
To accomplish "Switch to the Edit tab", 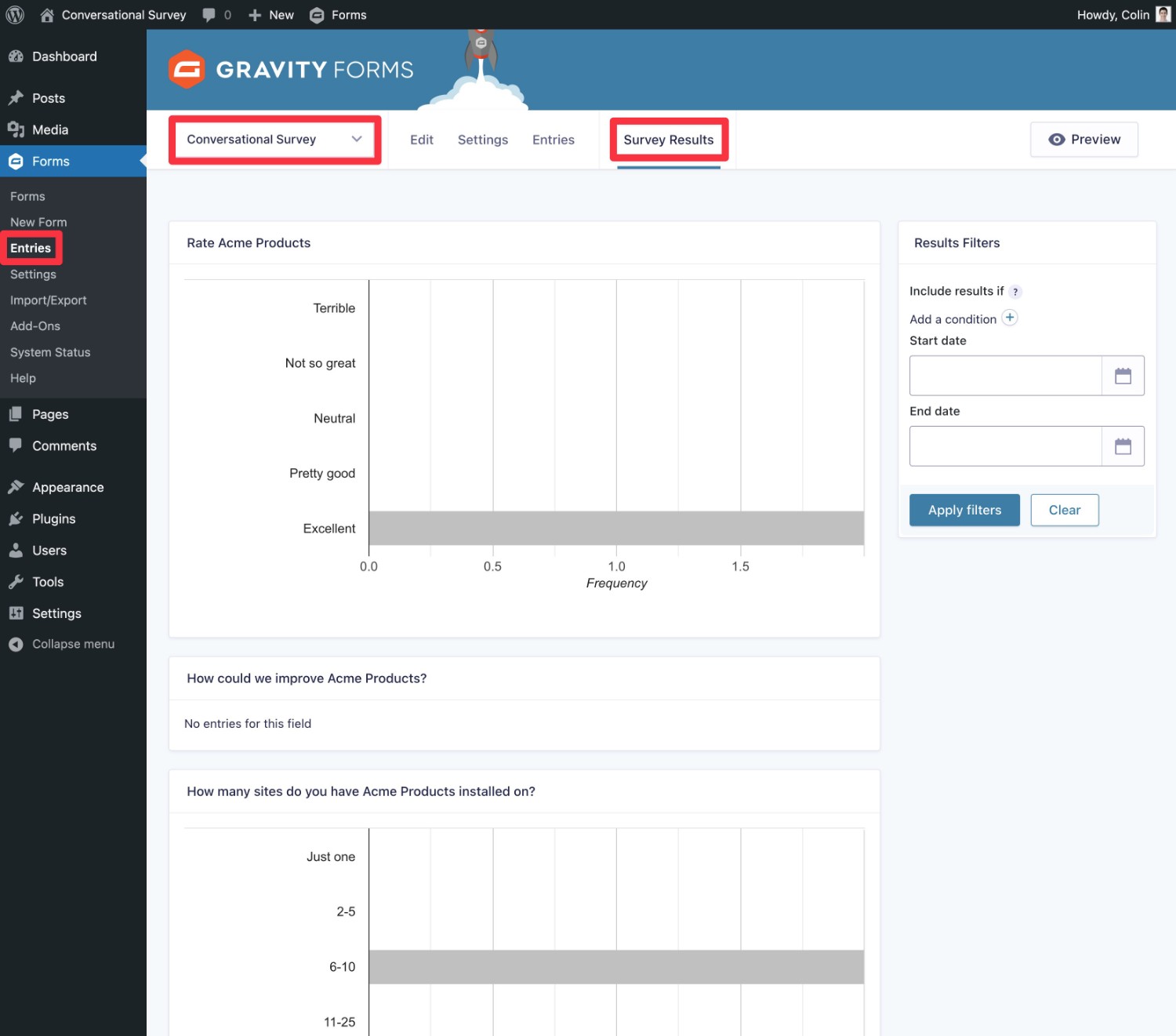I will 422,140.
